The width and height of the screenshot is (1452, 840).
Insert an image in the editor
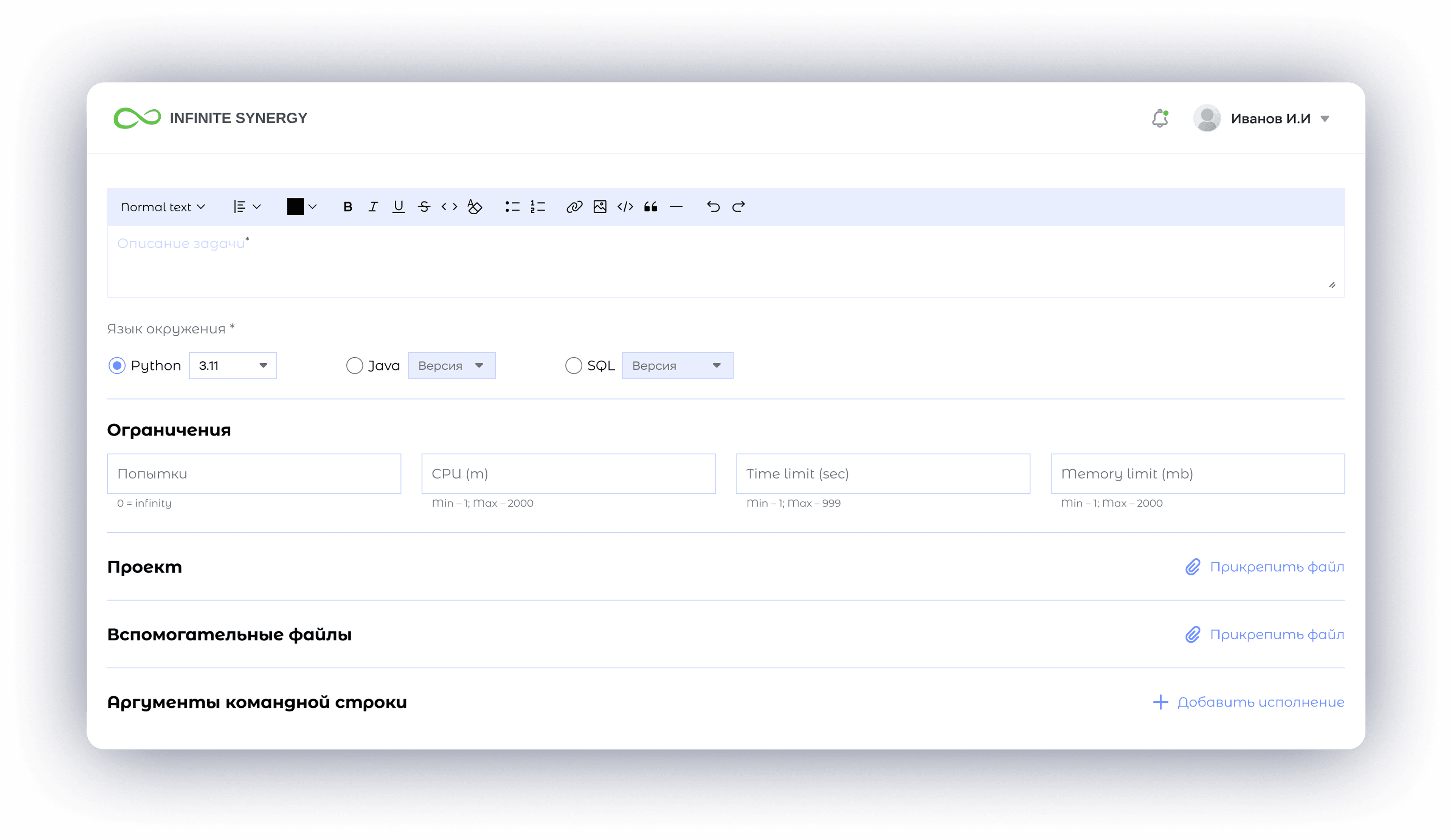[x=600, y=206]
